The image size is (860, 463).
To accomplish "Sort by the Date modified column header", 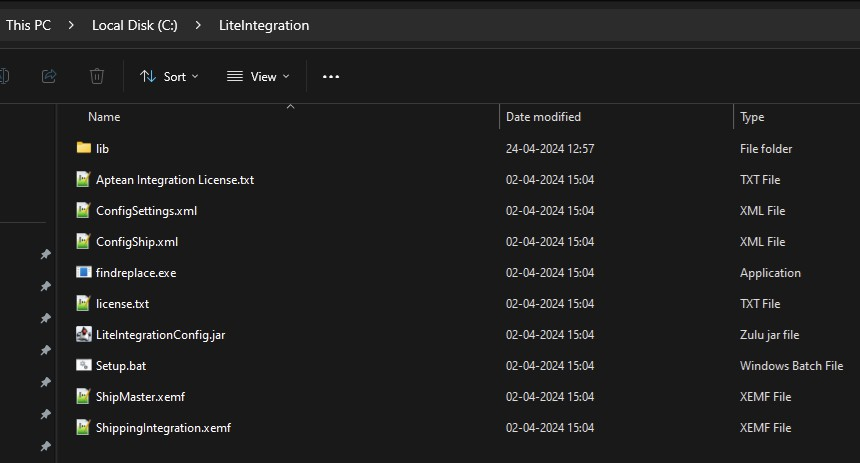I will click(543, 117).
